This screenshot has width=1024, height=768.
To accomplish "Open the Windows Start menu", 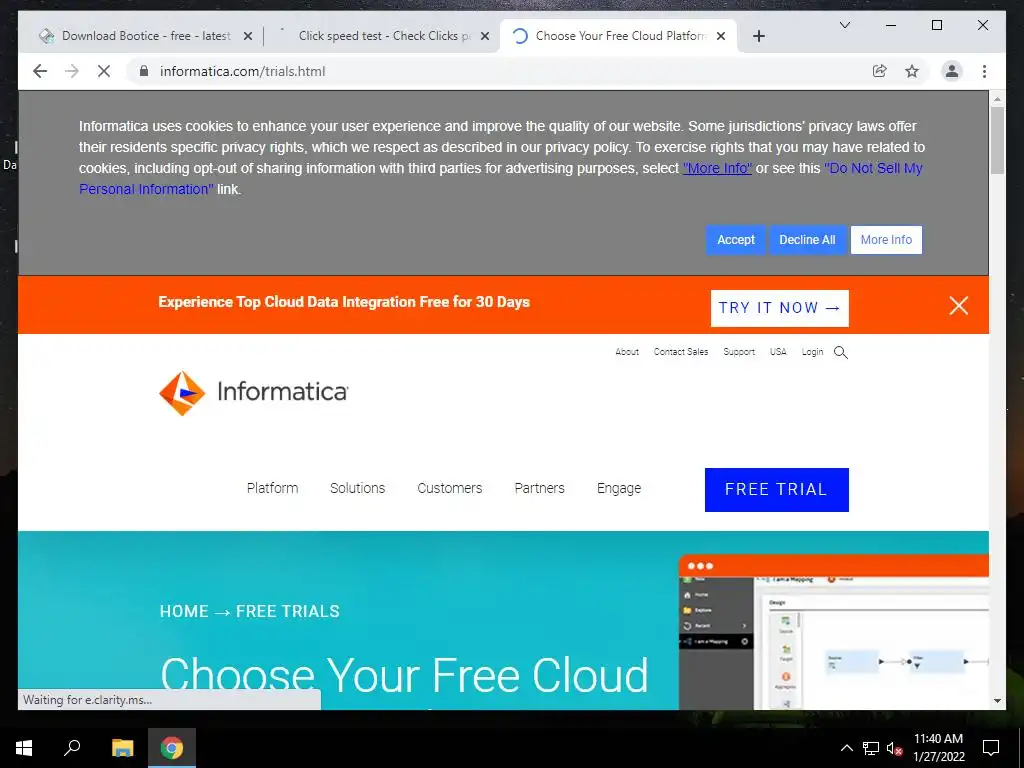I will click(x=24, y=748).
